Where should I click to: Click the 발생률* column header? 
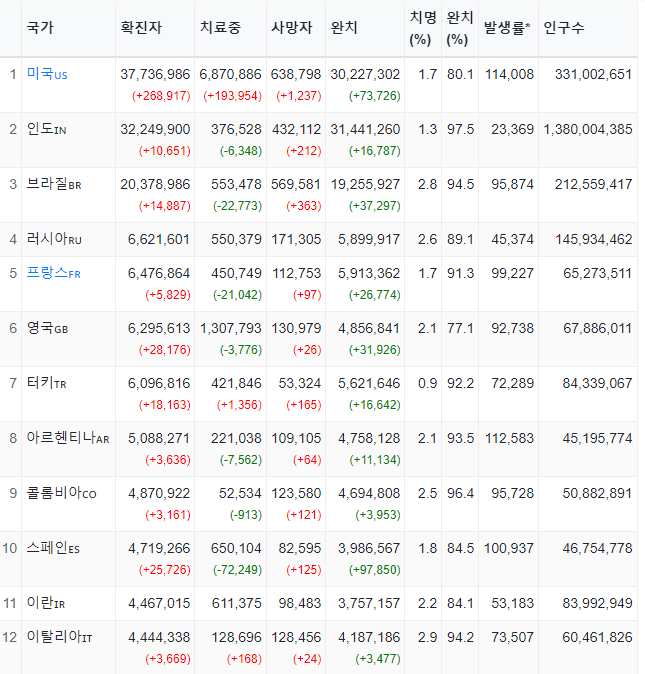pyautogui.click(x=507, y=28)
